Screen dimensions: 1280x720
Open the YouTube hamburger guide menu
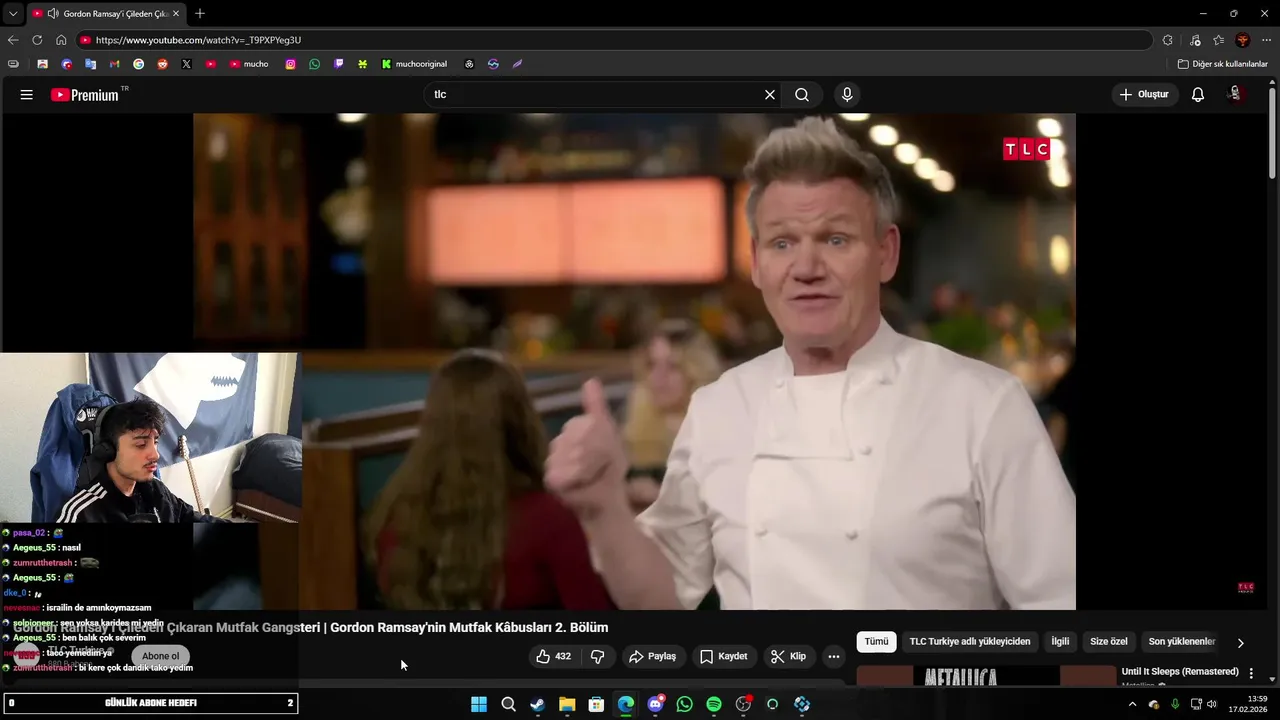[26, 95]
